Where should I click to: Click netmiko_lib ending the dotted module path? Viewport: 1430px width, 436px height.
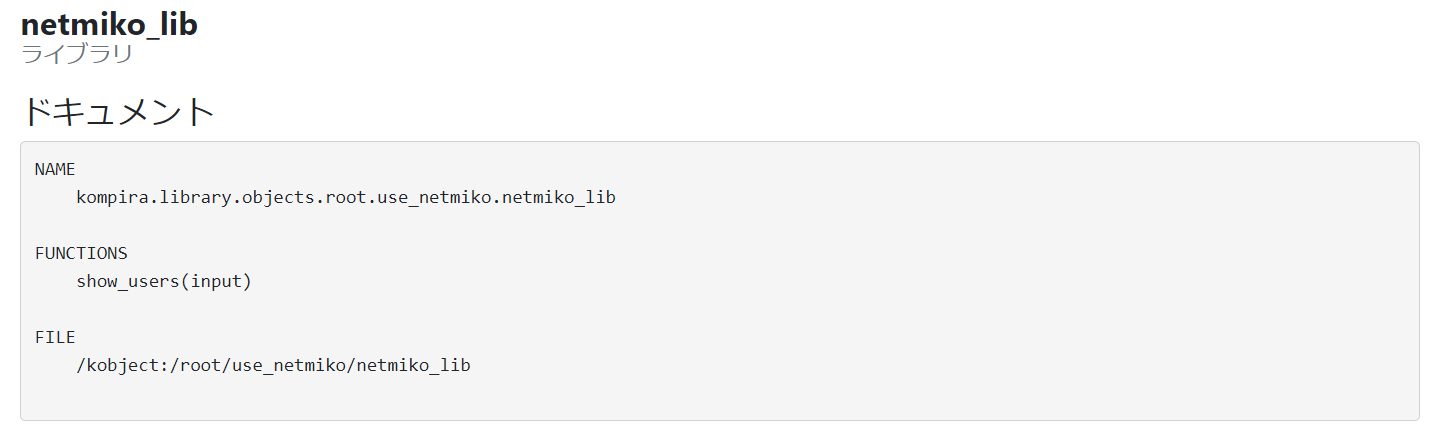click(559, 197)
